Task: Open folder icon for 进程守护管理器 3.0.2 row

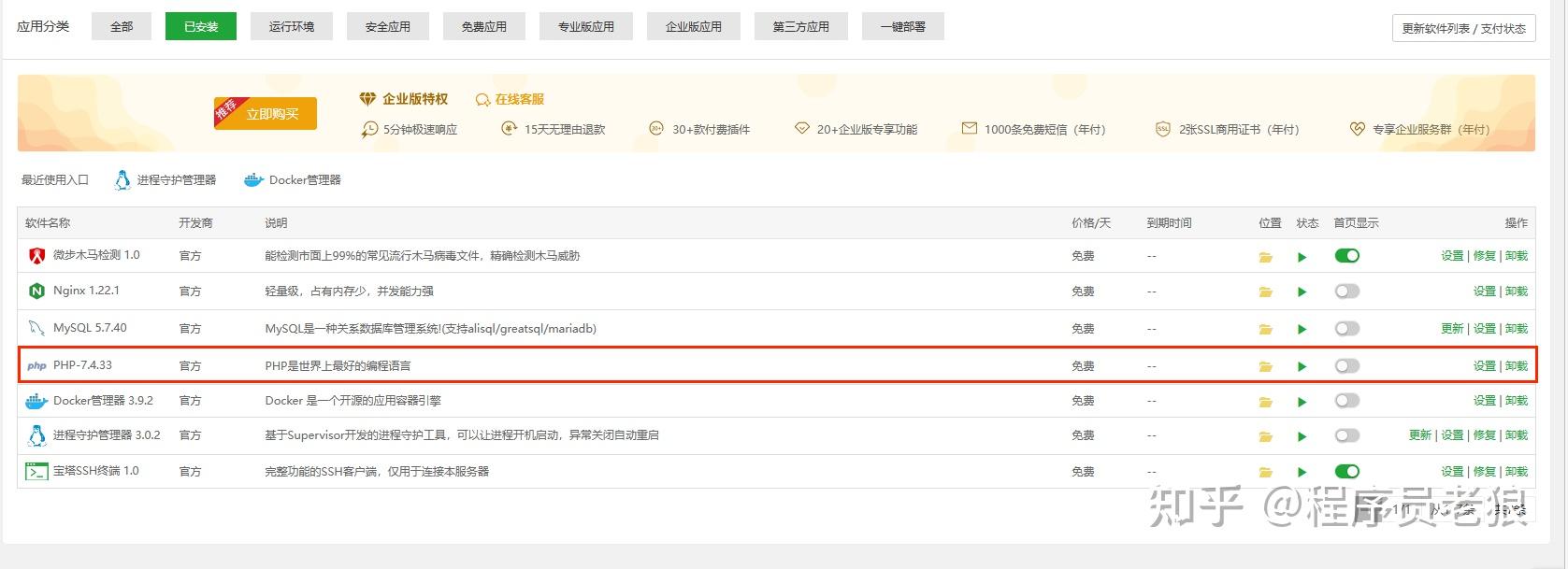Action: [1265, 436]
